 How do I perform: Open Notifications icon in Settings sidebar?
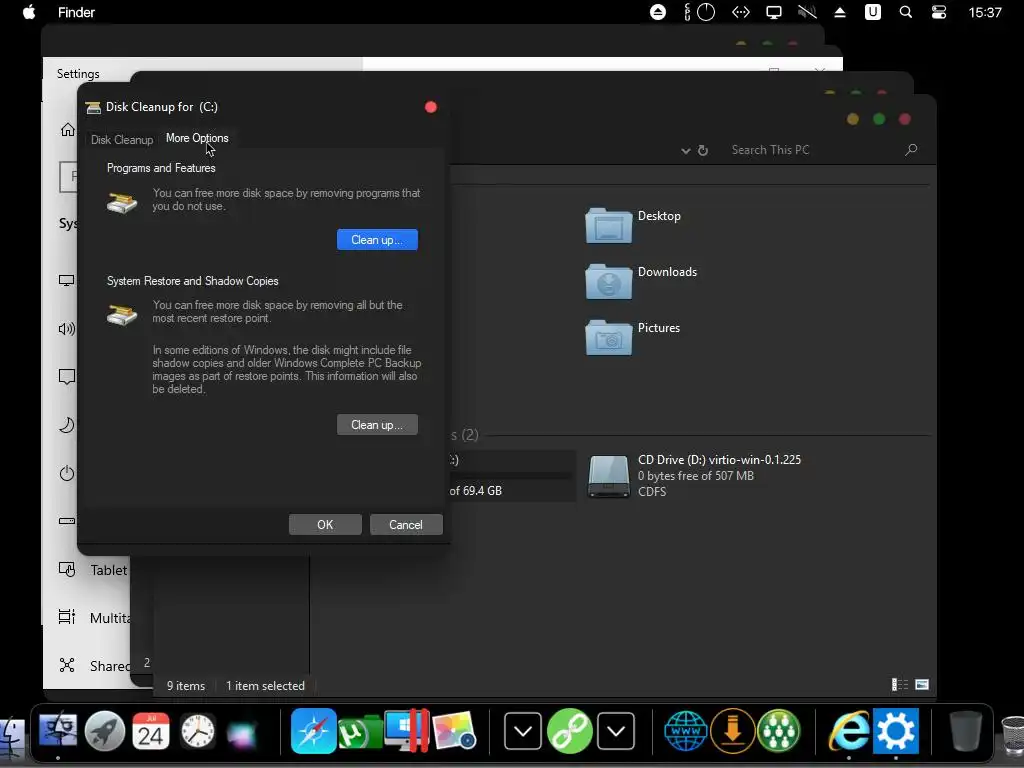[x=67, y=377]
